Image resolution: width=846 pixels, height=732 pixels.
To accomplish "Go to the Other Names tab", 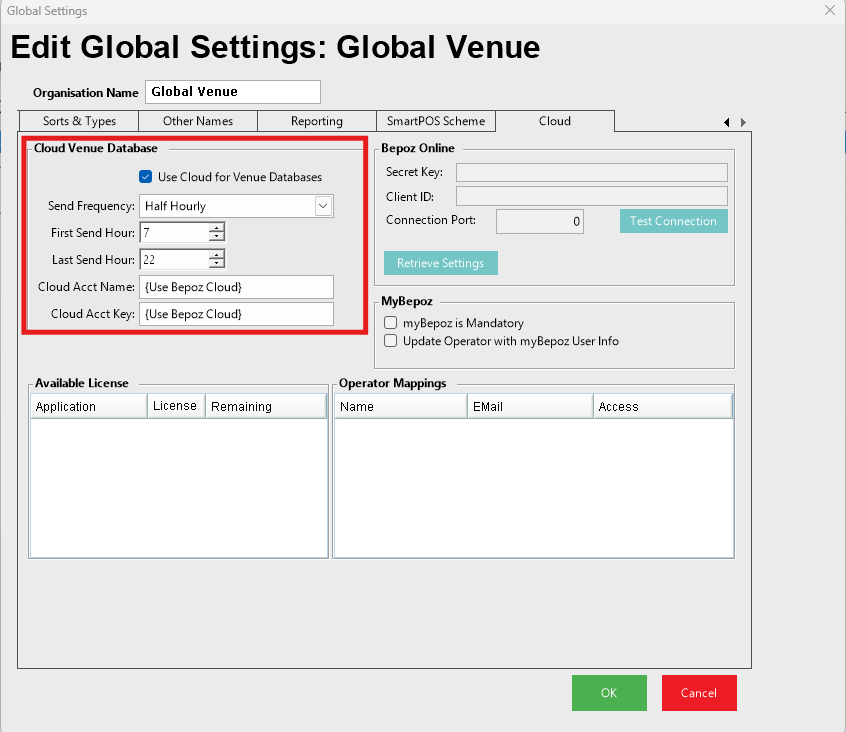I will pos(198,121).
